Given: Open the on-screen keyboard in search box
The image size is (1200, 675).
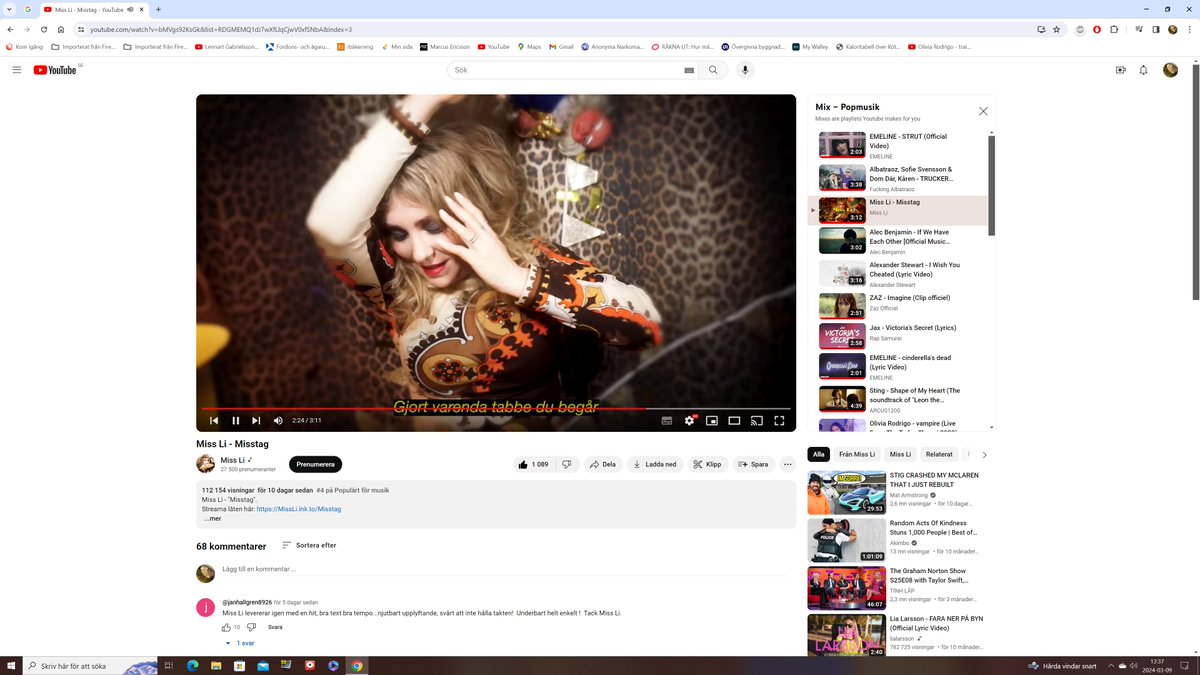Looking at the screenshot, I should tap(689, 70).
